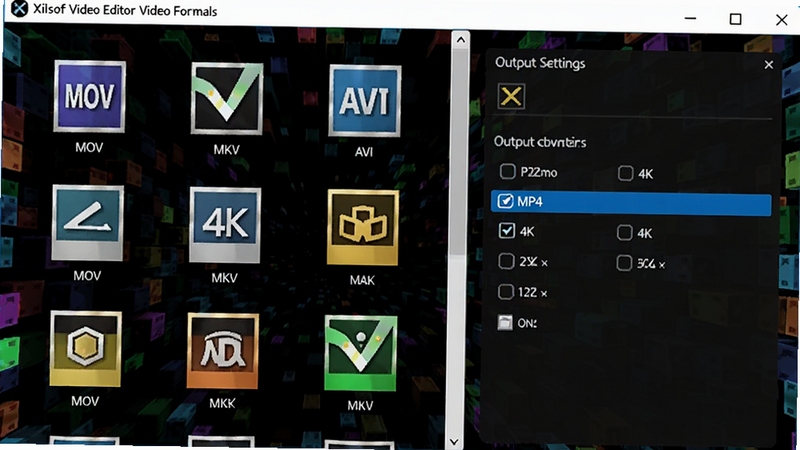Select the 4K MKV format icon
Viewport: 800px width, 450px height.
(225, 225)
